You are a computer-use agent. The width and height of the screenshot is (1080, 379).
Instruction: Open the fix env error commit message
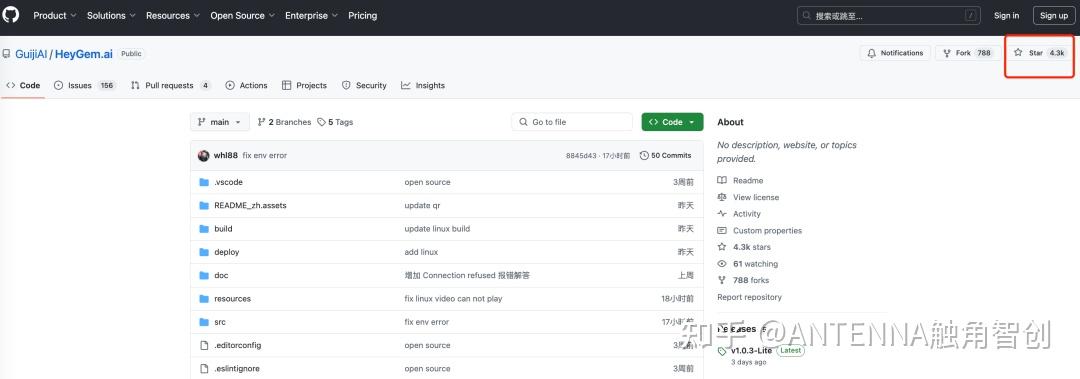[264, 156]
